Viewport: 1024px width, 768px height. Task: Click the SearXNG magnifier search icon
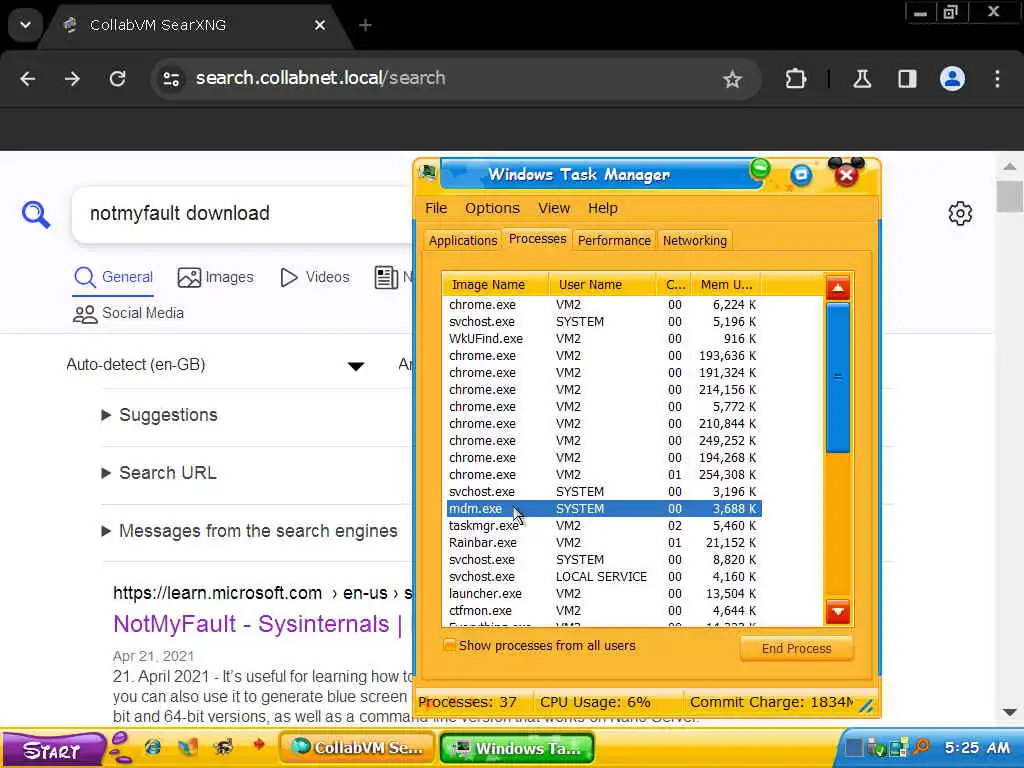point(36,214)
